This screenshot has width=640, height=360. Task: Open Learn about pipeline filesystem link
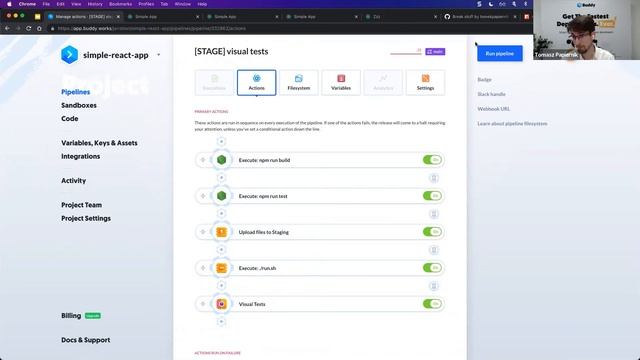(x=512, y=124)
